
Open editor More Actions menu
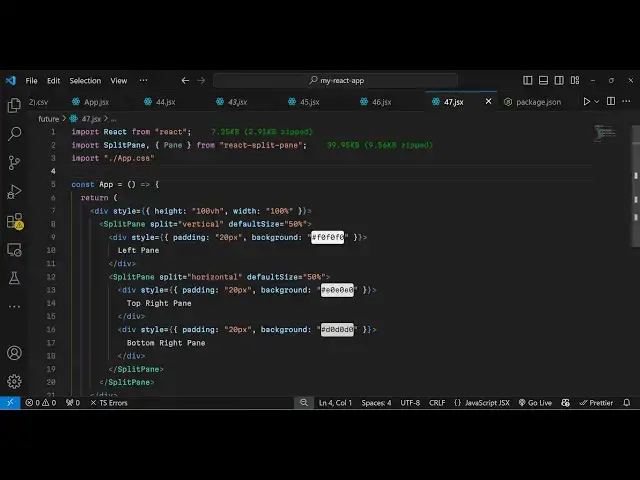[626, 101]
